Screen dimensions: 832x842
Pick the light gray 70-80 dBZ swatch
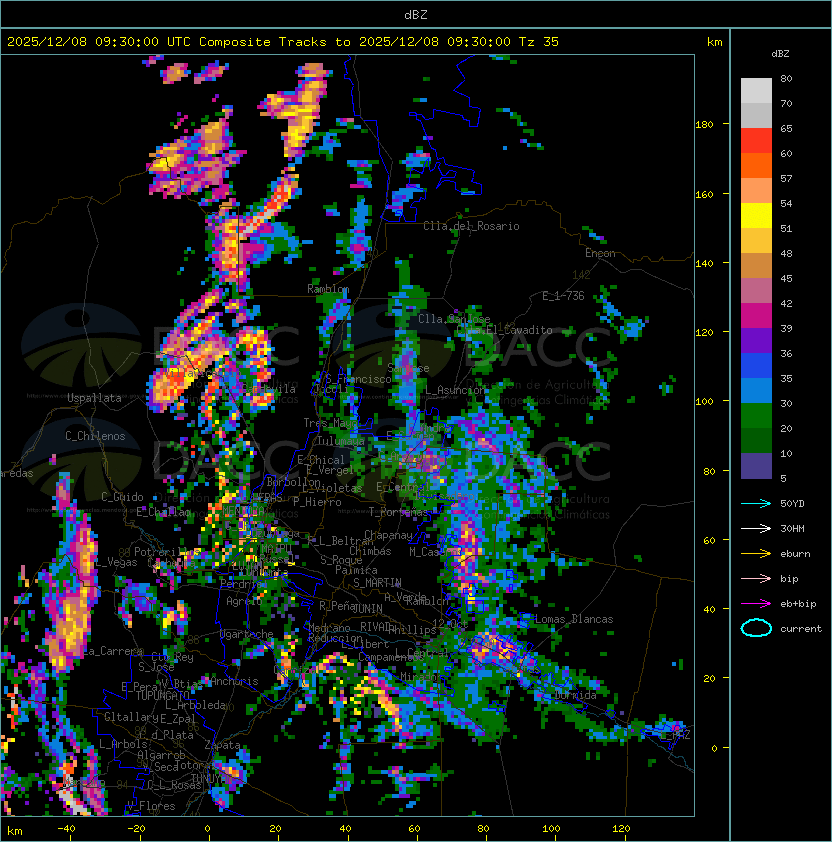pos(756,90)
